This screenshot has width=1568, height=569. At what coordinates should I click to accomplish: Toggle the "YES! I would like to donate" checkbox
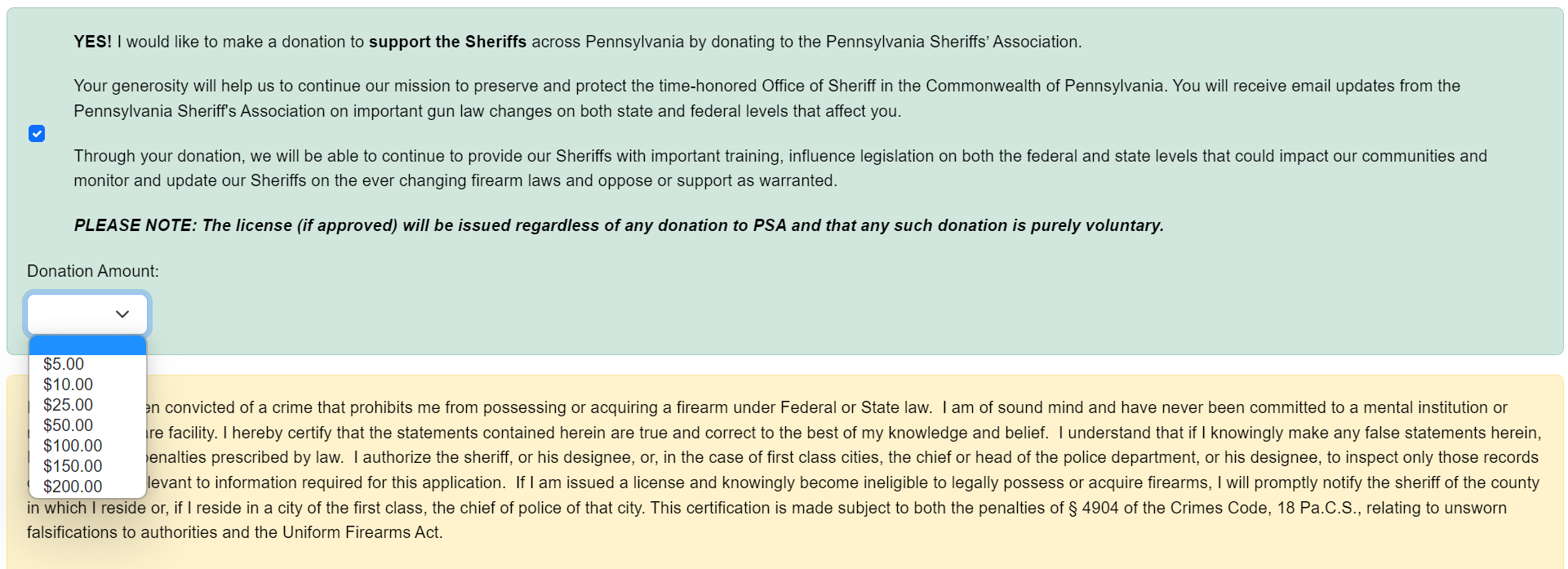[37, 133]
